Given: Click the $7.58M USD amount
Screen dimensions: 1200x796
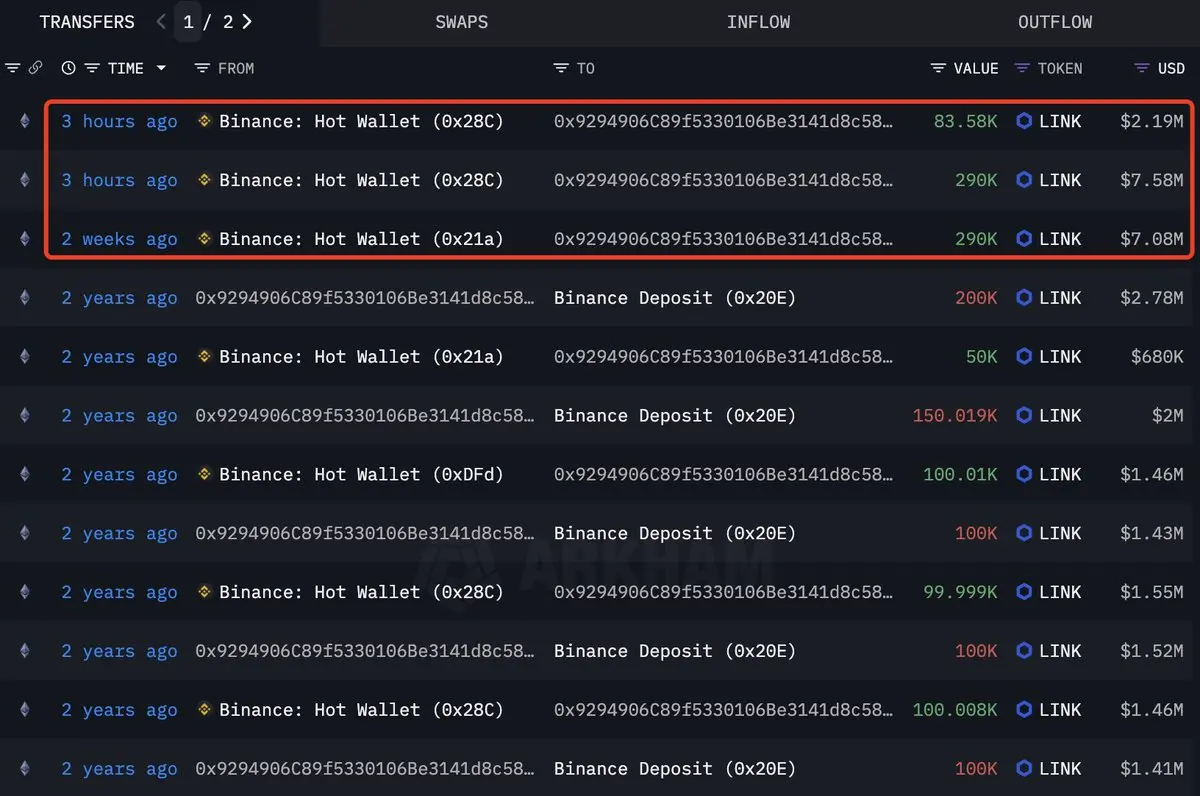Looking at the screenshot, I should click(1152, 180).
